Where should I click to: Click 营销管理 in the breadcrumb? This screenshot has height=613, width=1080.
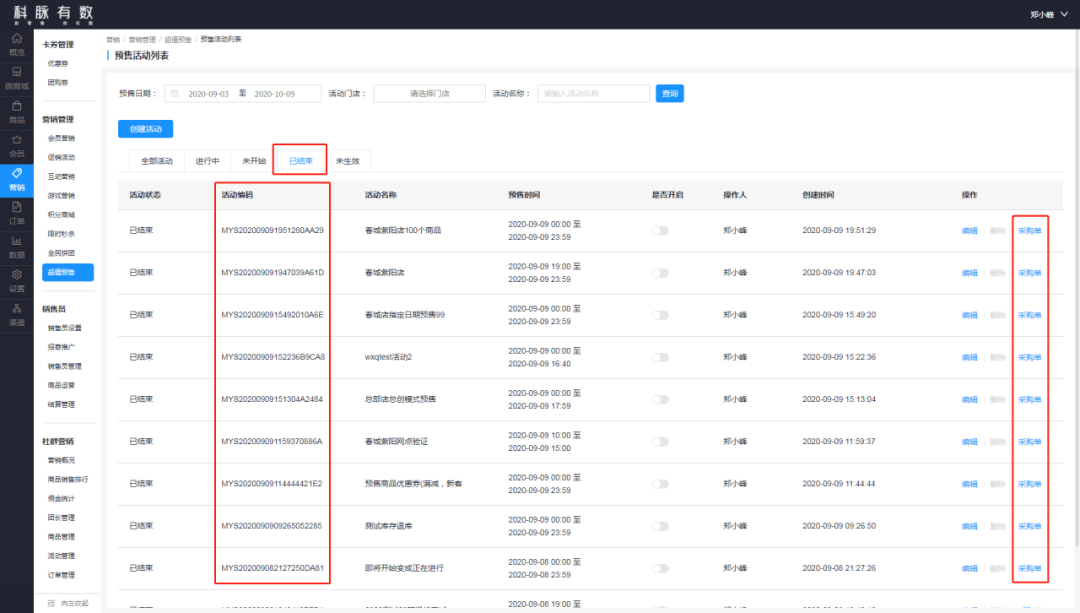point(142,40)
